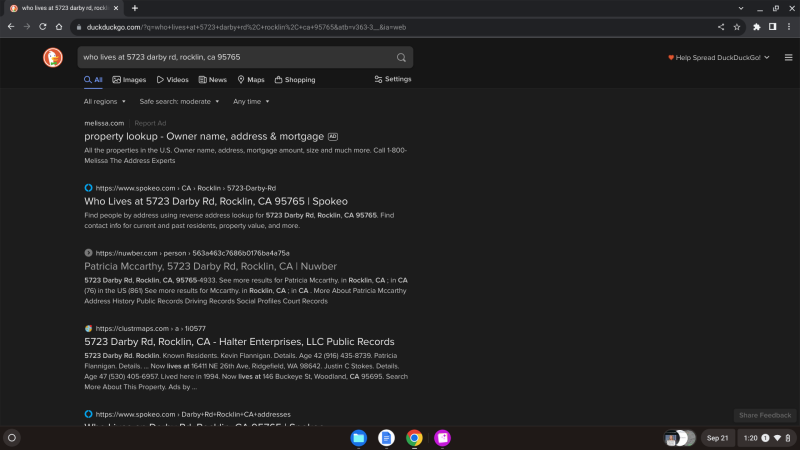Viewport: 800px width, 450px height.
Task: Open a new tab with plus icon
Action: [x=135, y=8]
